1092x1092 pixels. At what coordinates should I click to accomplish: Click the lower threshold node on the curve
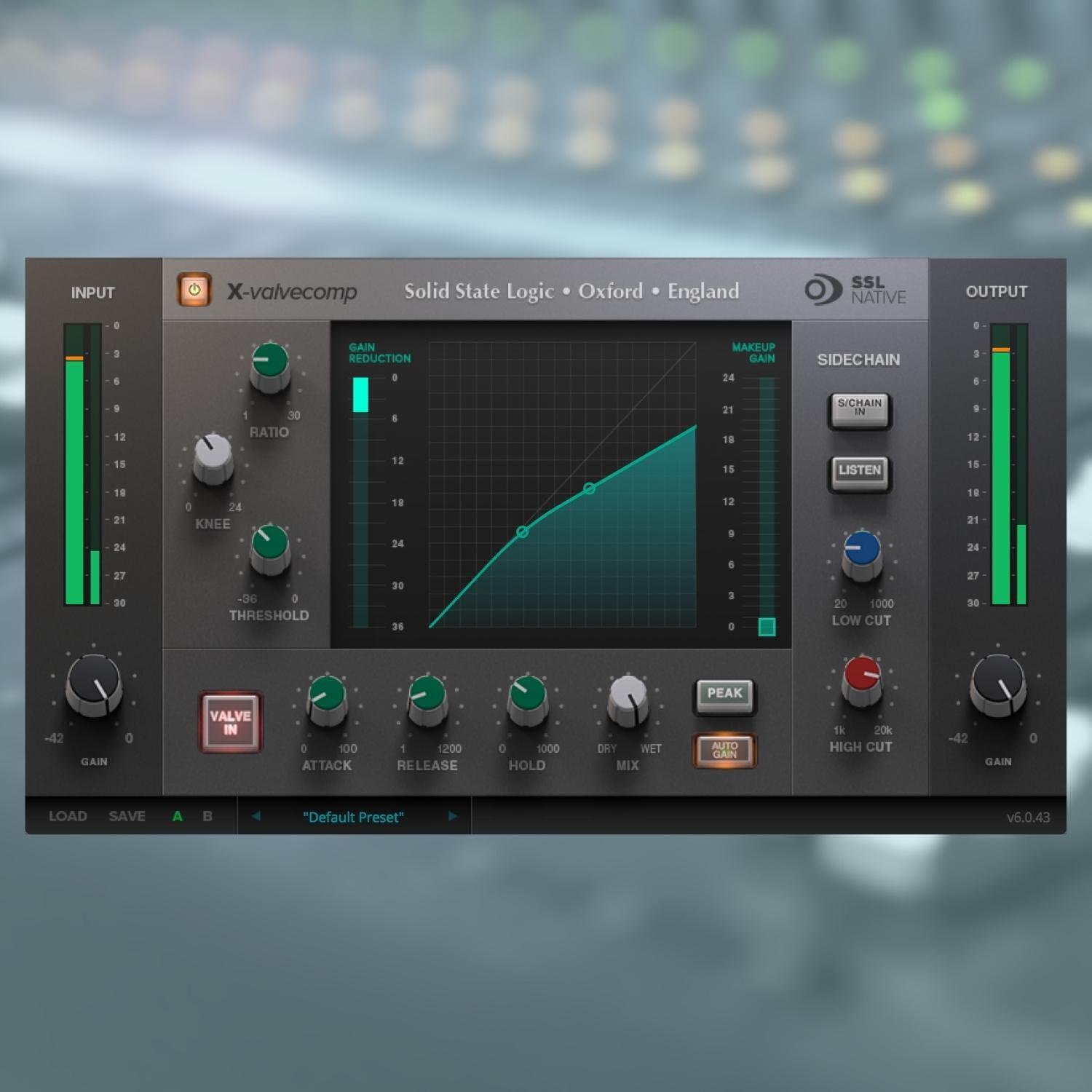tap(522, 532)
